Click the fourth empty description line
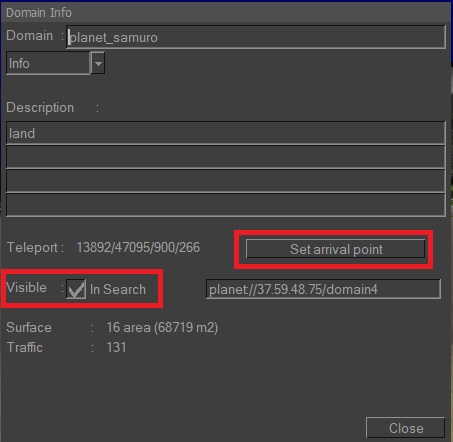 (x=226, y=205)
